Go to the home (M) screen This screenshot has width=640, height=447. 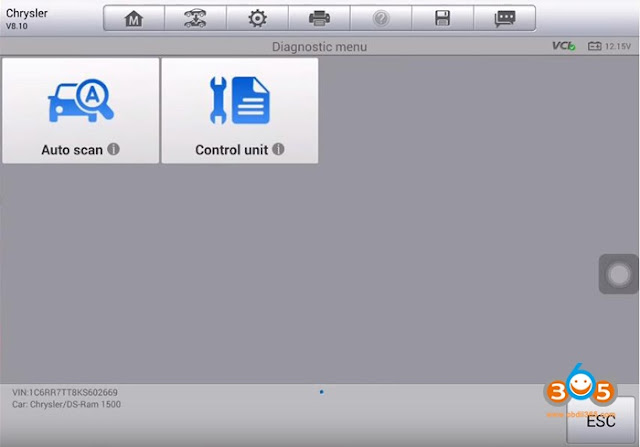click(x=134, y=18)
